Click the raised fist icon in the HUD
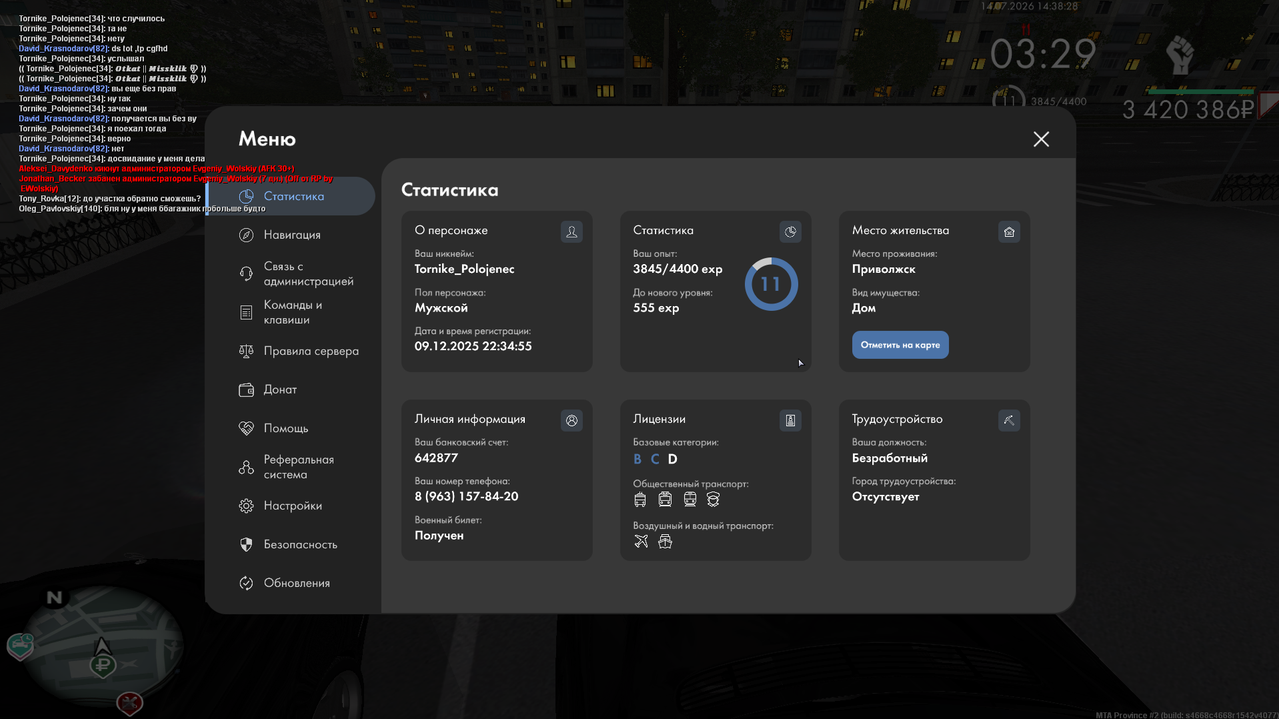Image resolution: width=1279 pixels, height=719 pixels. [1181, 56]
